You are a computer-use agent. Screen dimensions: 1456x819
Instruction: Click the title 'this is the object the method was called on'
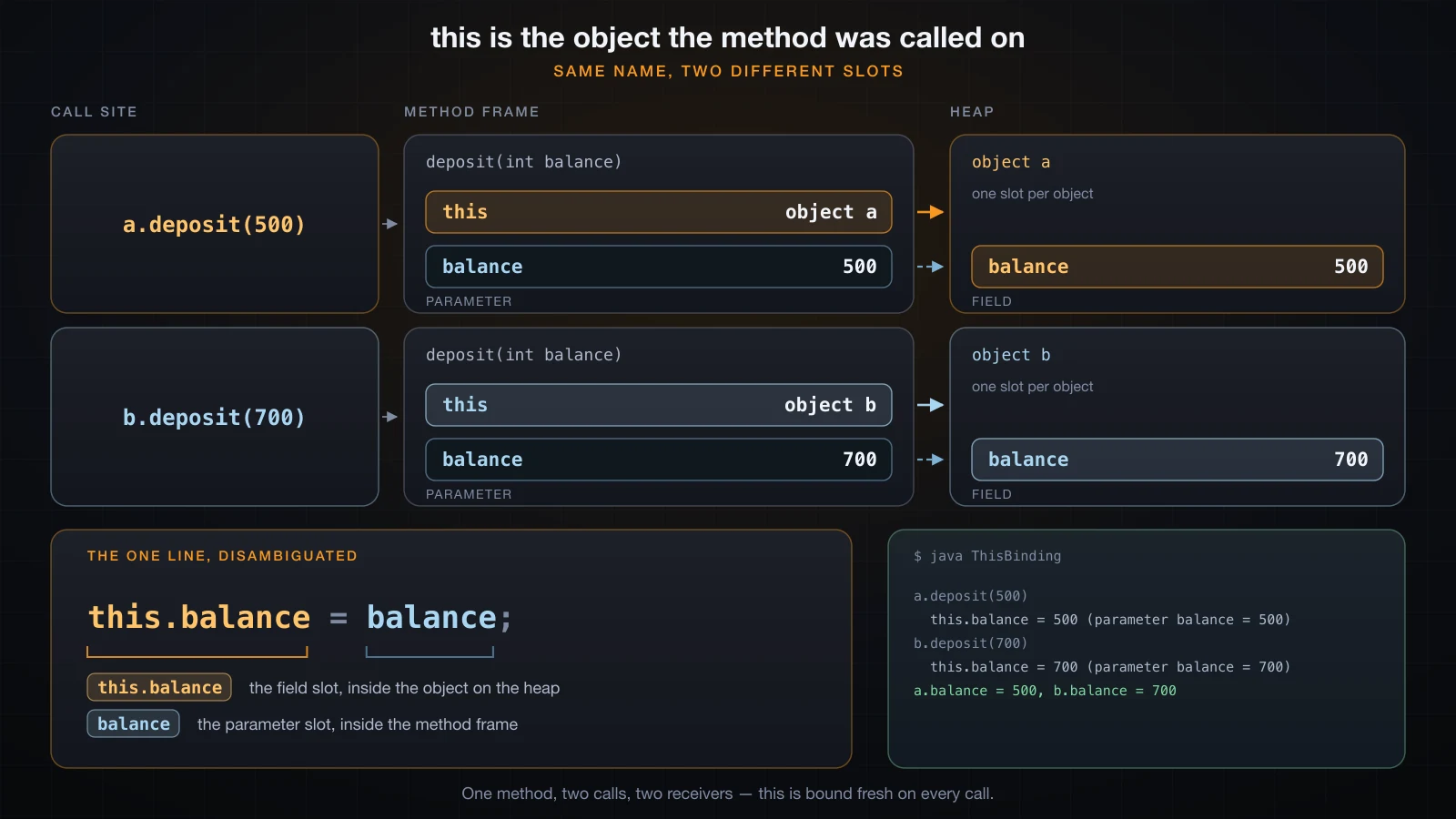[728, 37]
